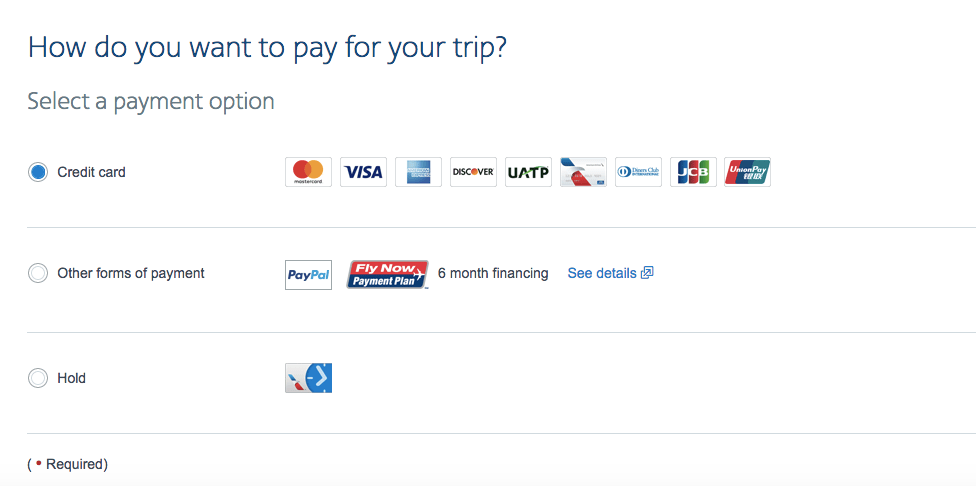Open the See details link

click(x=601, y=273)
